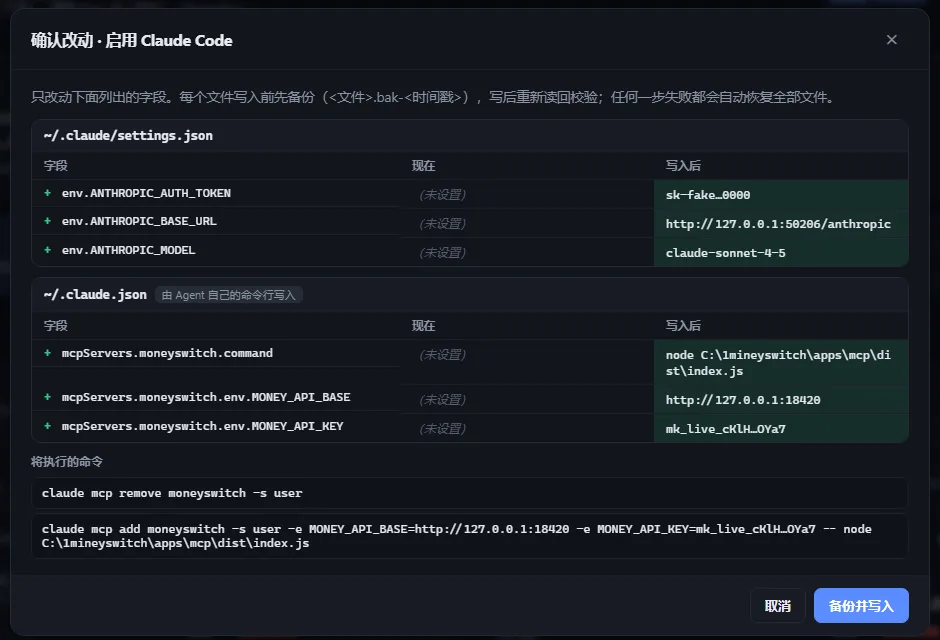This screenshot has height=640, width=940.
Task: Click the 字段 header in .claude.json table
Action: click(x=55, y=325)
